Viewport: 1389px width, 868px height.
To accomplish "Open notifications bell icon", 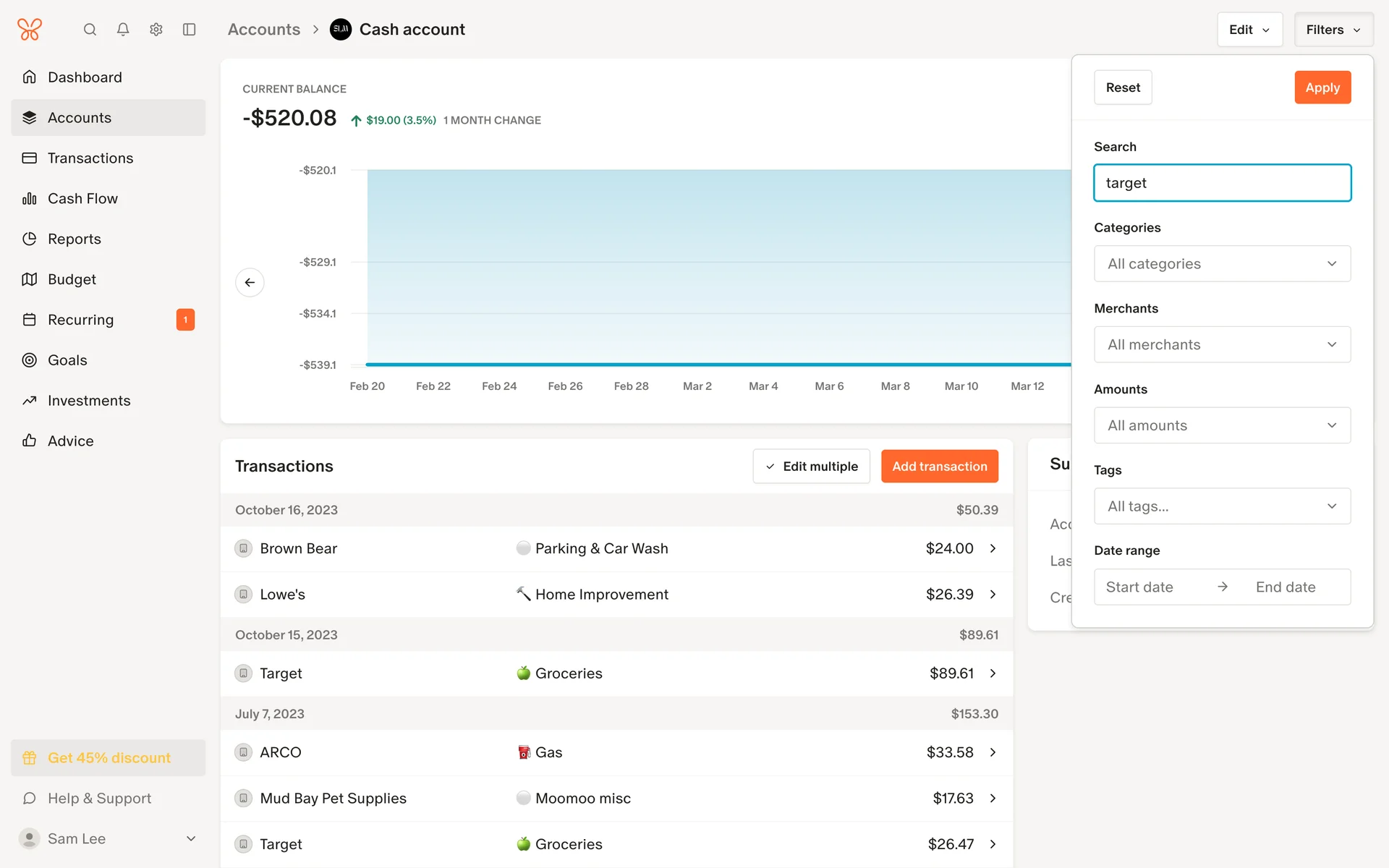I will point(123,30).
